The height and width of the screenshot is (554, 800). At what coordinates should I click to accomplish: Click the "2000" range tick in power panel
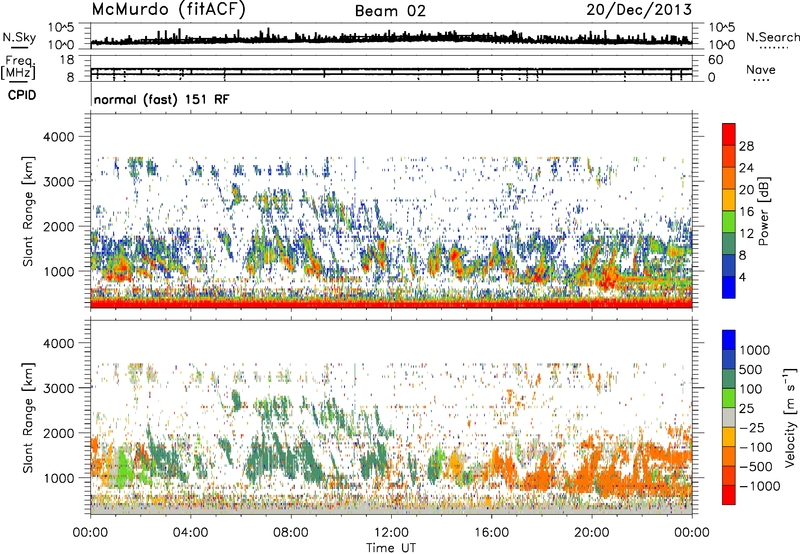coord(58,226)
